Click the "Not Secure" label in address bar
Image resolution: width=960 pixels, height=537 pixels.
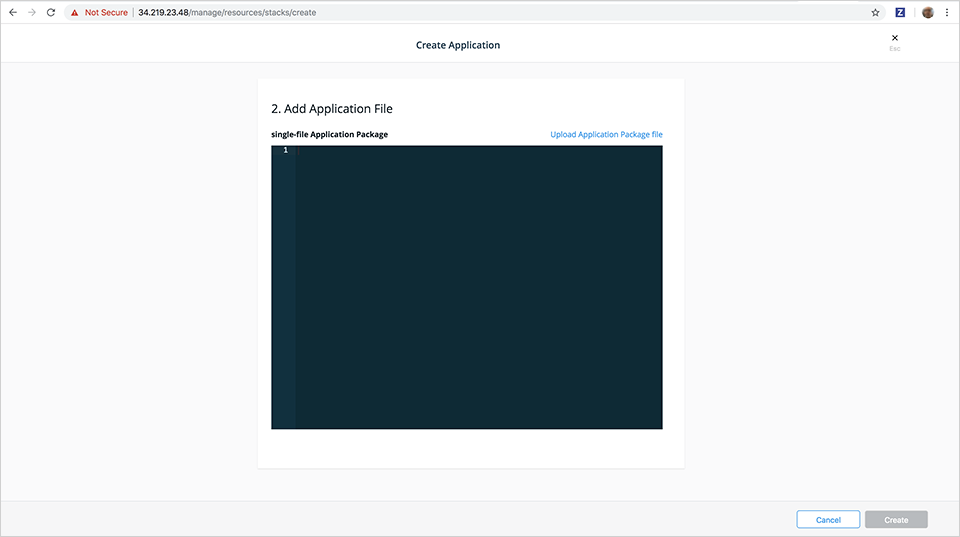pos(106,12)
